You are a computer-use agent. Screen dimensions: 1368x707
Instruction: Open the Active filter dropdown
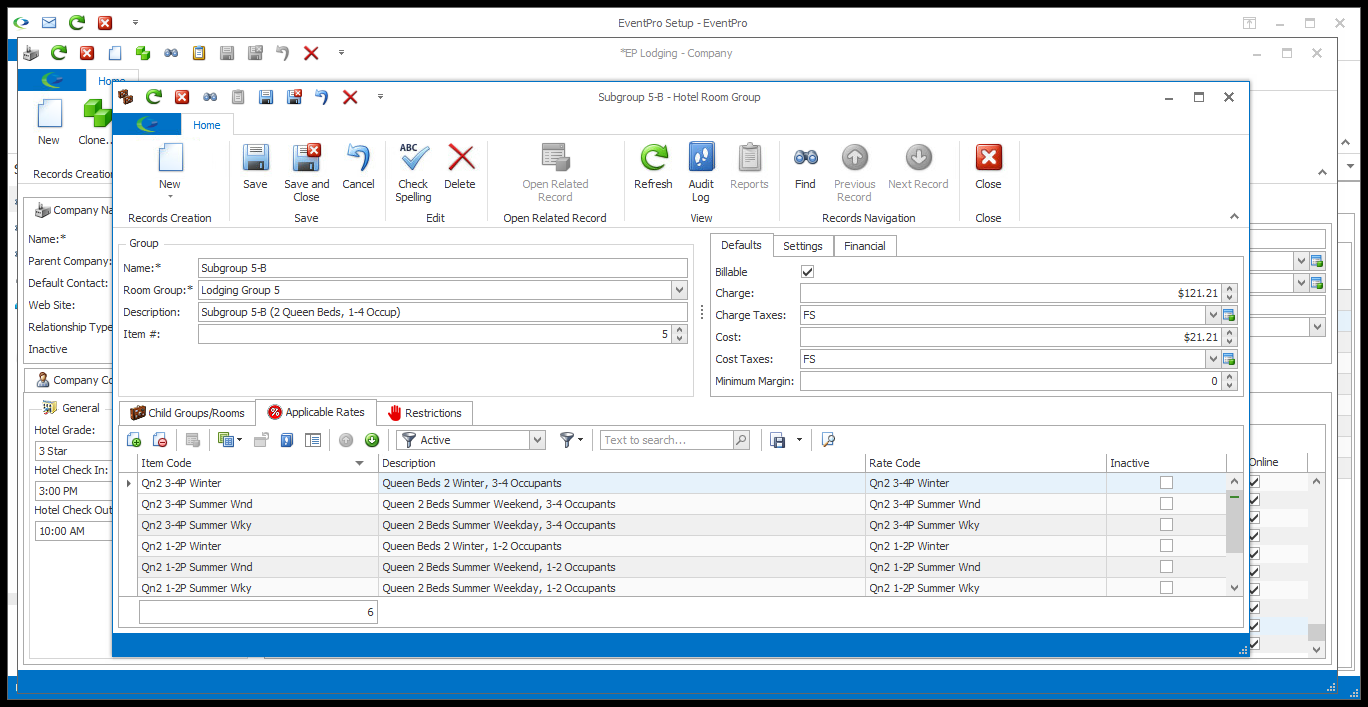click(x=537, y=440)
